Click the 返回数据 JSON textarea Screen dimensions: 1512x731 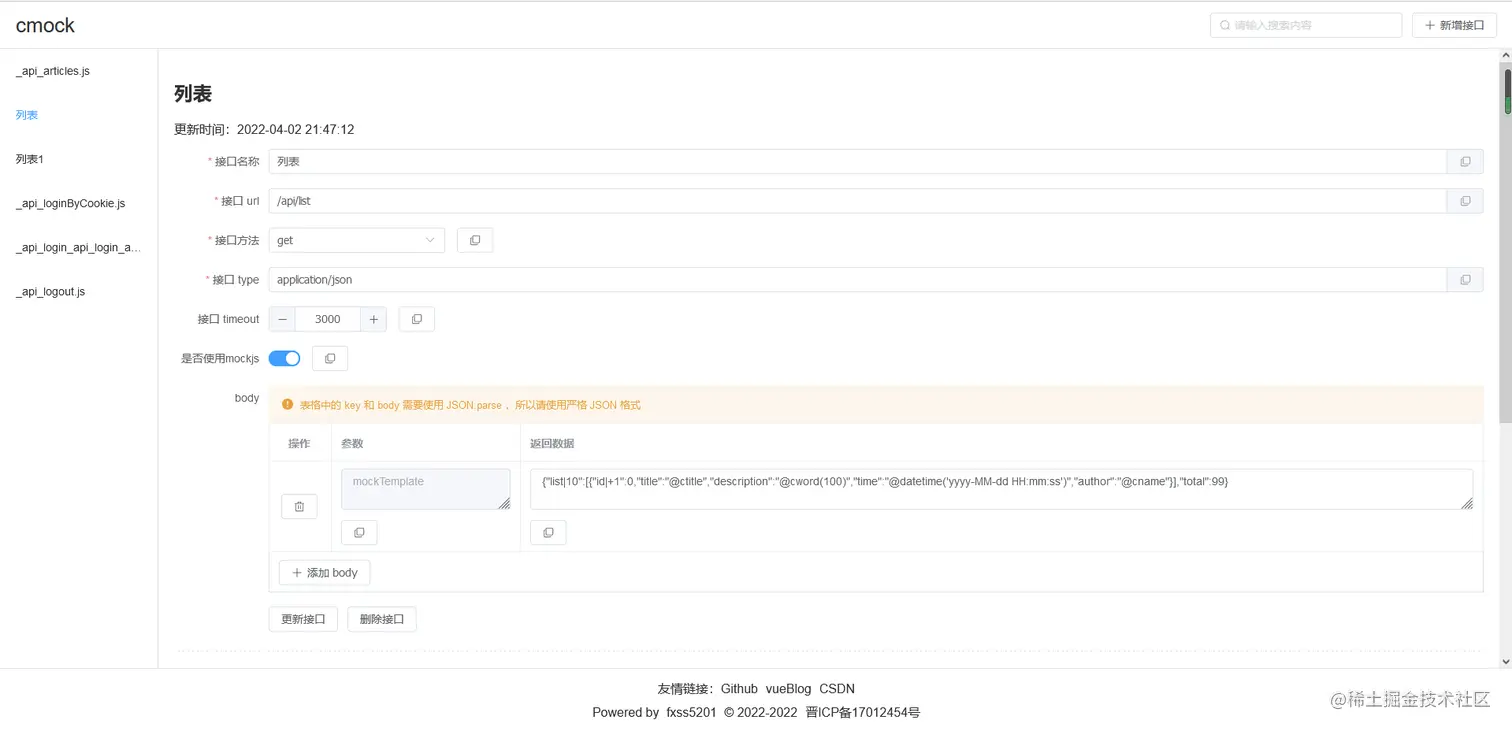coord(1001,489)
